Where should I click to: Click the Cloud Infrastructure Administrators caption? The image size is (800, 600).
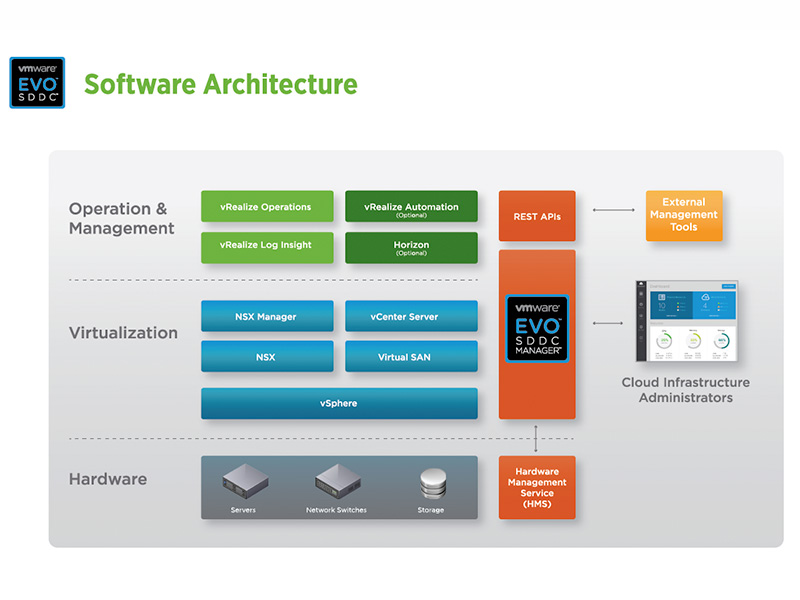coord(686,390)
